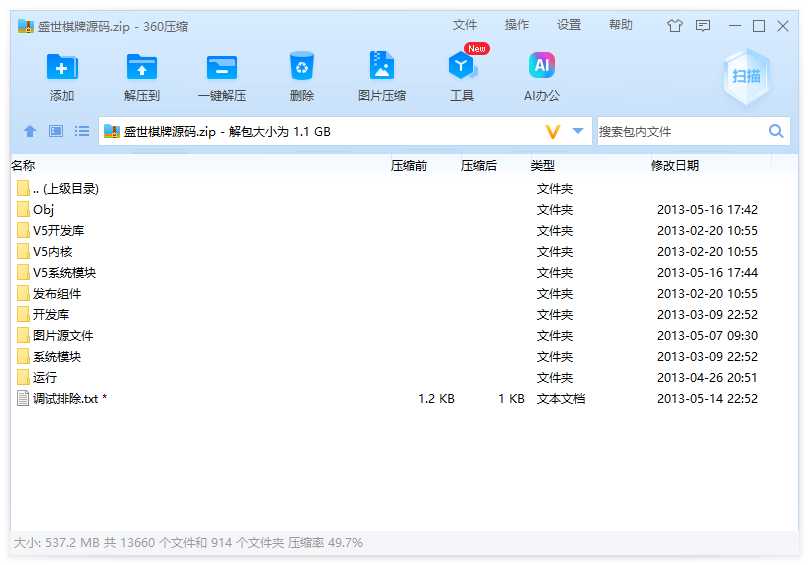Maximize the 360压缩 window
Image resolution: width=809 pixels, height=565 pixels.
tap(759, 26)
